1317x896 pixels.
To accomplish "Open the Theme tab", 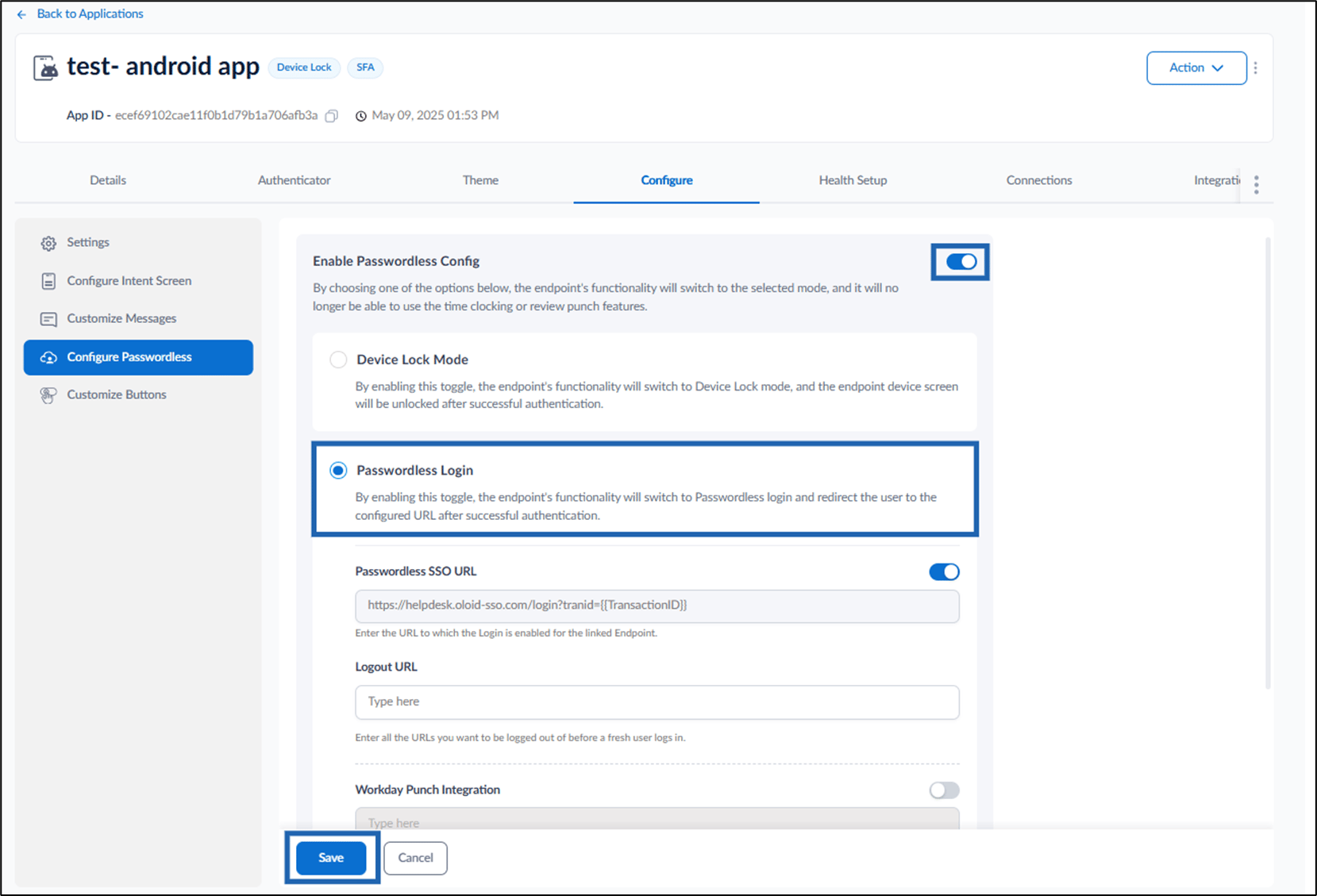I will coord(480,180).
